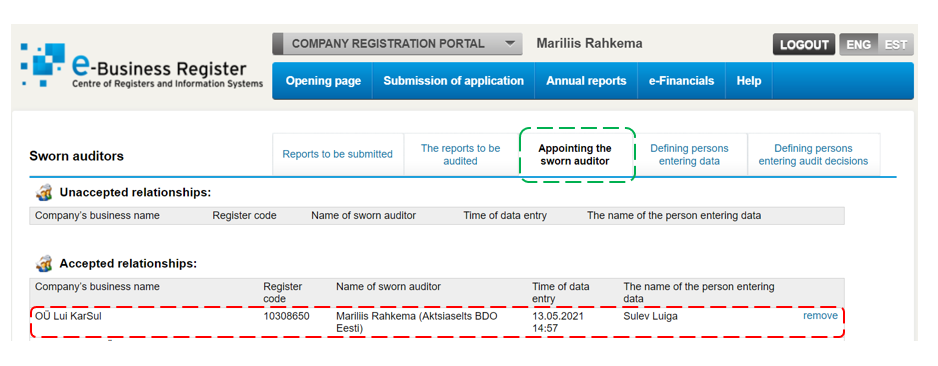Open the Annual reports menu
The image size is (938, 366).
tap(586, 81)
